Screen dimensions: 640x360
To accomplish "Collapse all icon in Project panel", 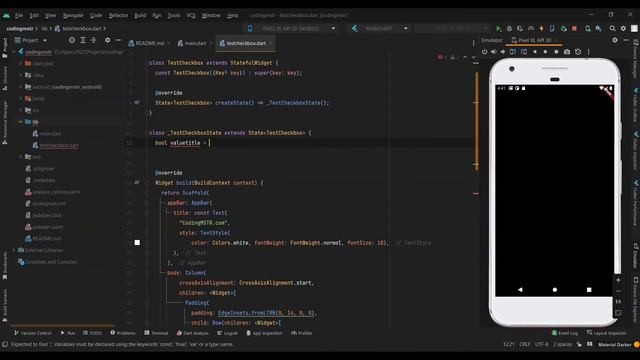I will tap(93, 40).
